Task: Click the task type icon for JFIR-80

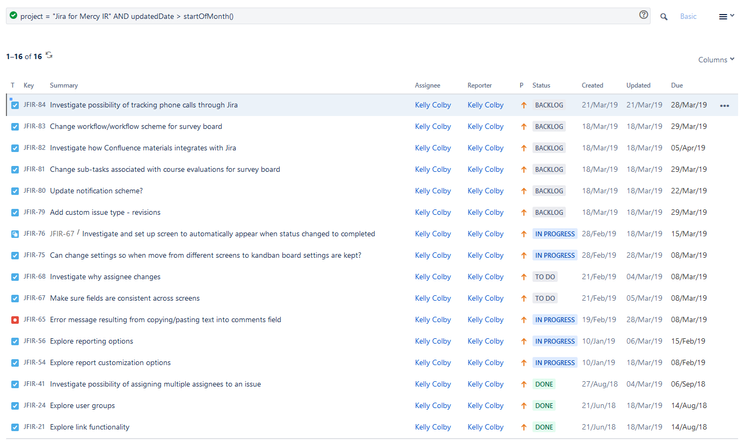Action: pyautogui.click(x=15, y=191)
